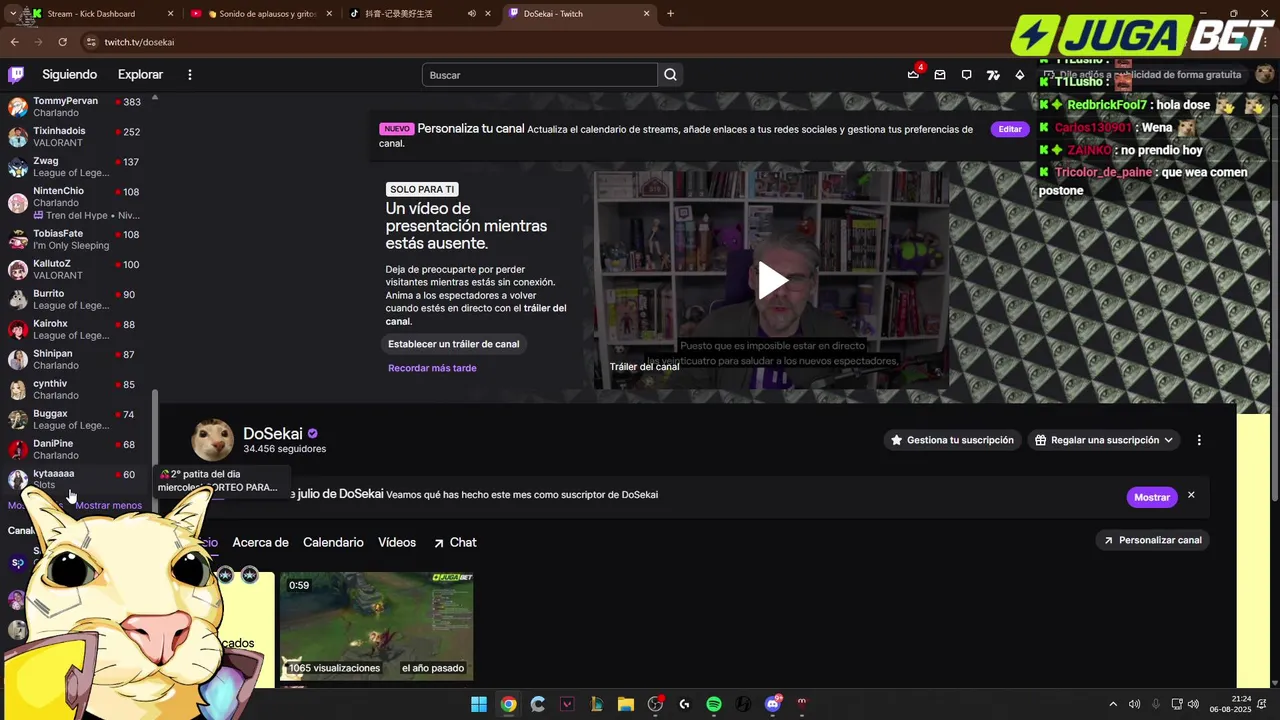This screenshot has width=1280, height=720.
Task: Dismiss subscriber recap banner with X
Action: 1191,496
